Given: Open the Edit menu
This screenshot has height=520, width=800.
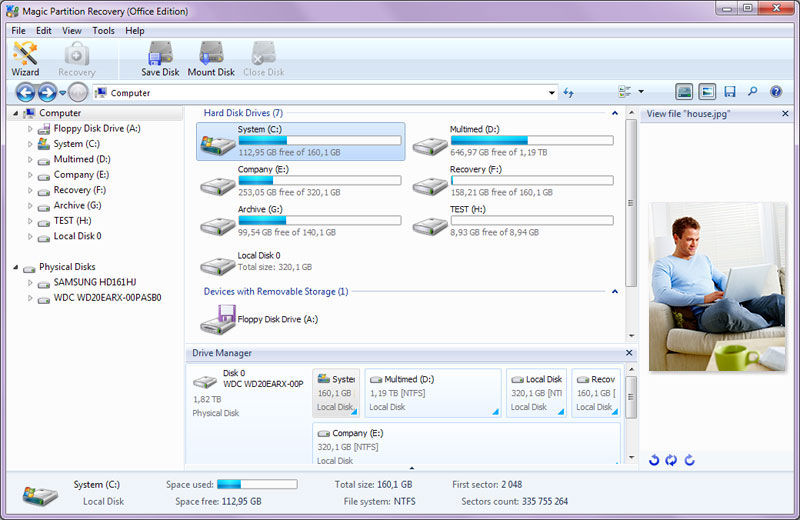Looking at the screenshot, I should [44, 31].
